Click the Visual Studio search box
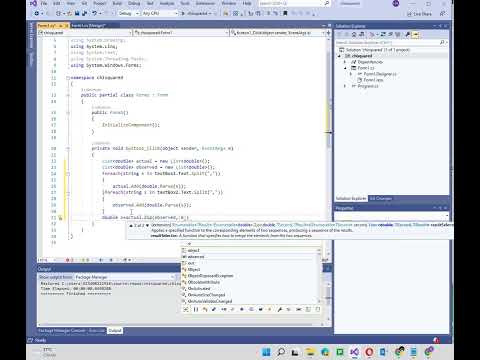The width and height of the screenshot is (480, 360). click(x=294, y=3)
